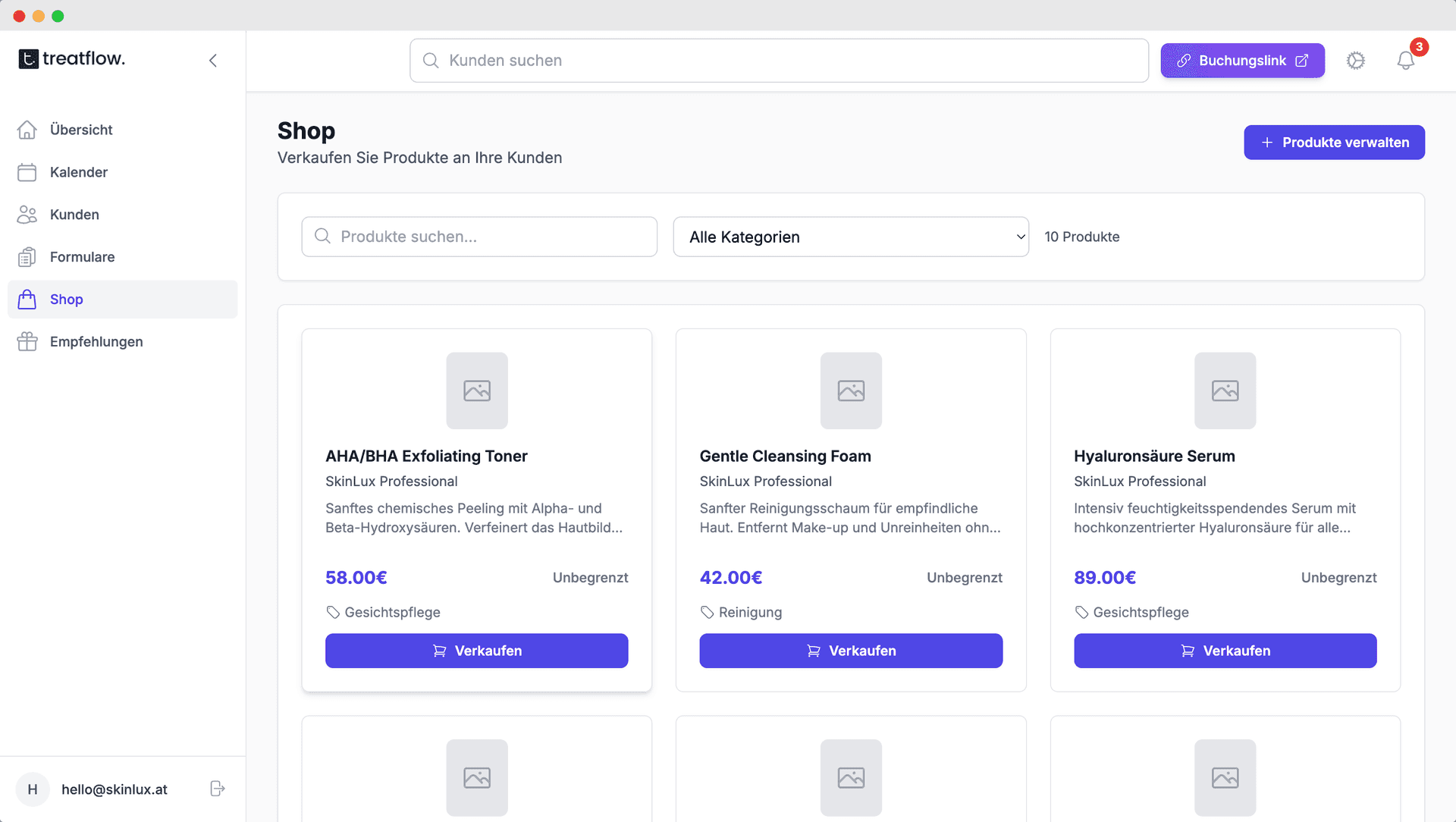
Task: Expand category filter to choose Reinigung
Action: (851, 237)
